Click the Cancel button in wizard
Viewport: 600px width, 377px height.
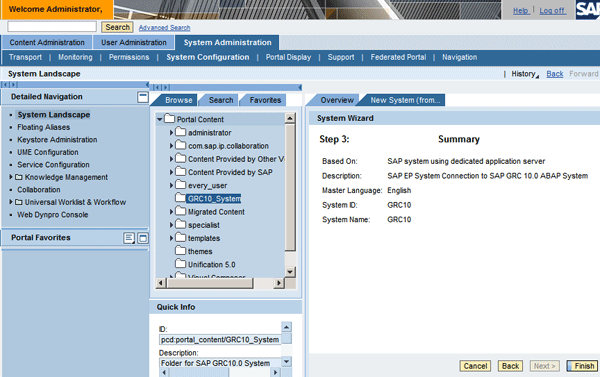475,366
